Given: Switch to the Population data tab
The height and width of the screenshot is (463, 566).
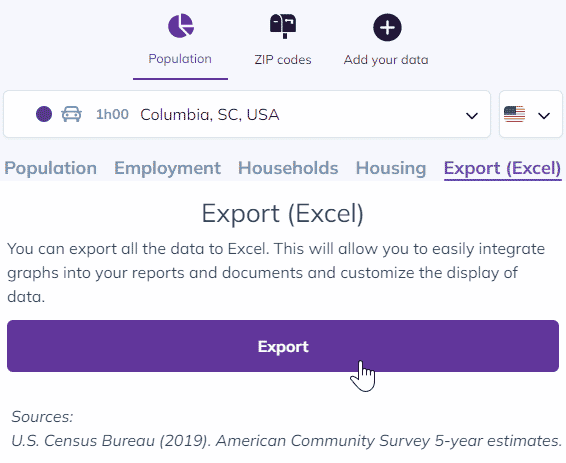Looking at the screenshot, I should (51, 168).
